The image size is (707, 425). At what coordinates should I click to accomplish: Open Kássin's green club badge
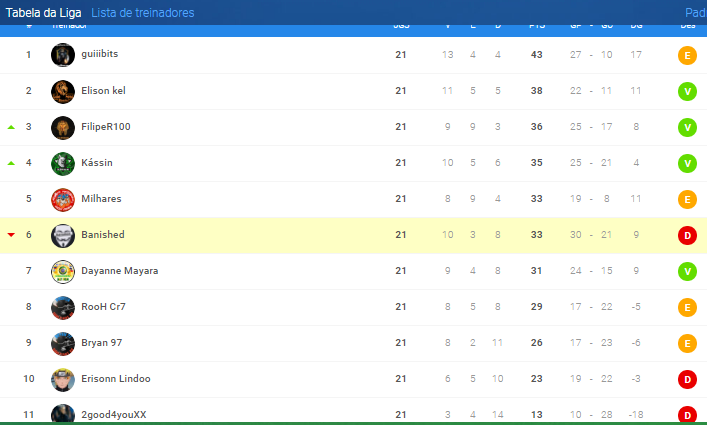point(63,164)
